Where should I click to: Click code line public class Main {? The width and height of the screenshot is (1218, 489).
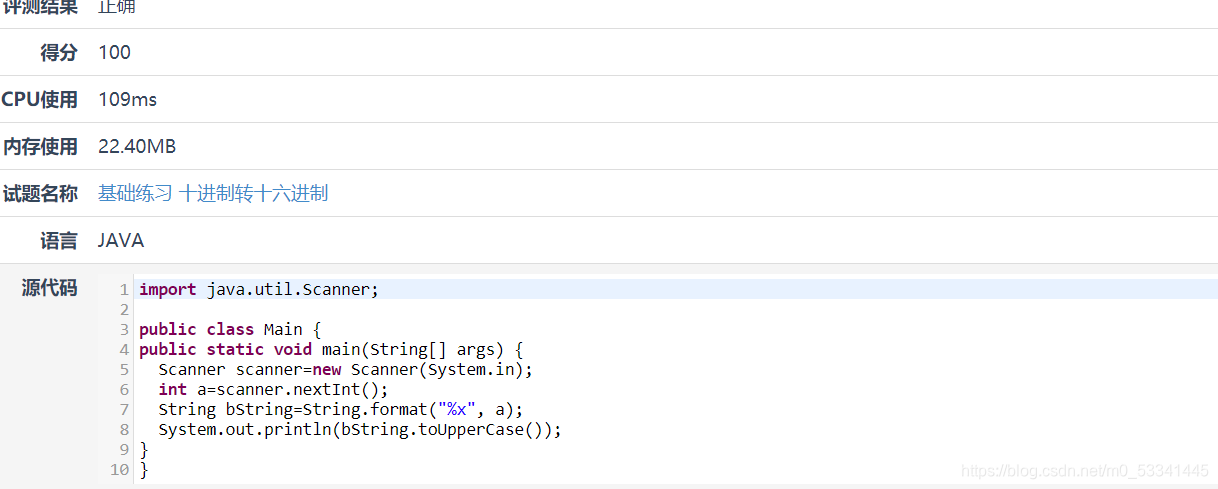(x=229, y=329)
